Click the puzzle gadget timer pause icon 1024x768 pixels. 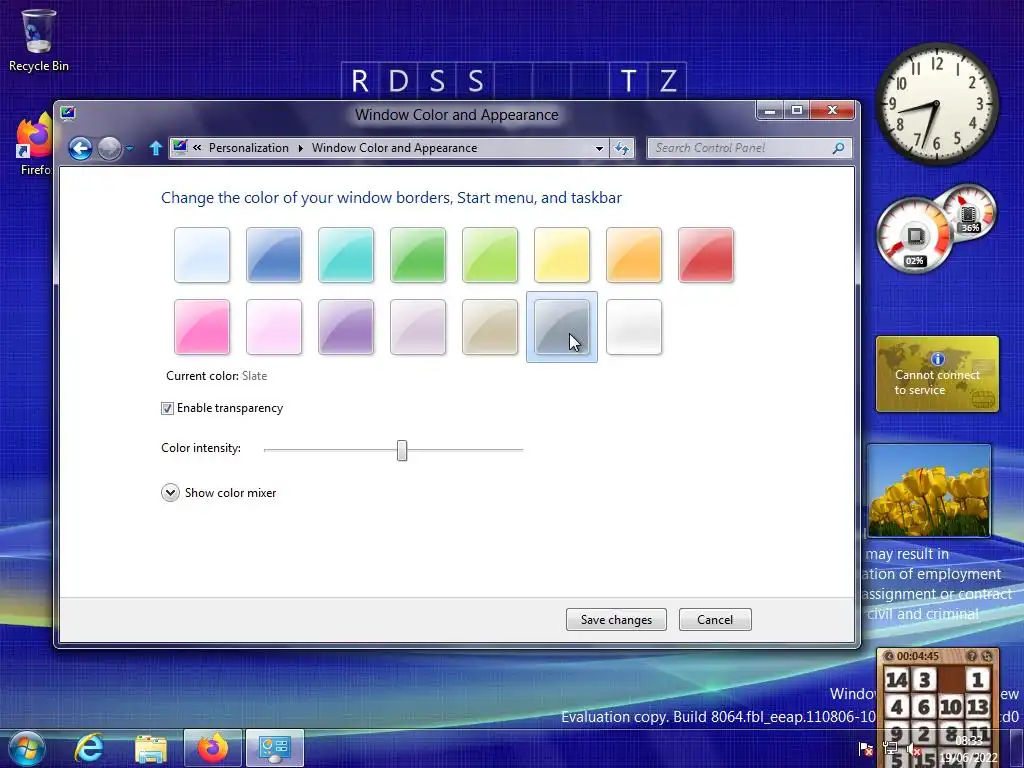(x=889, y=656)
